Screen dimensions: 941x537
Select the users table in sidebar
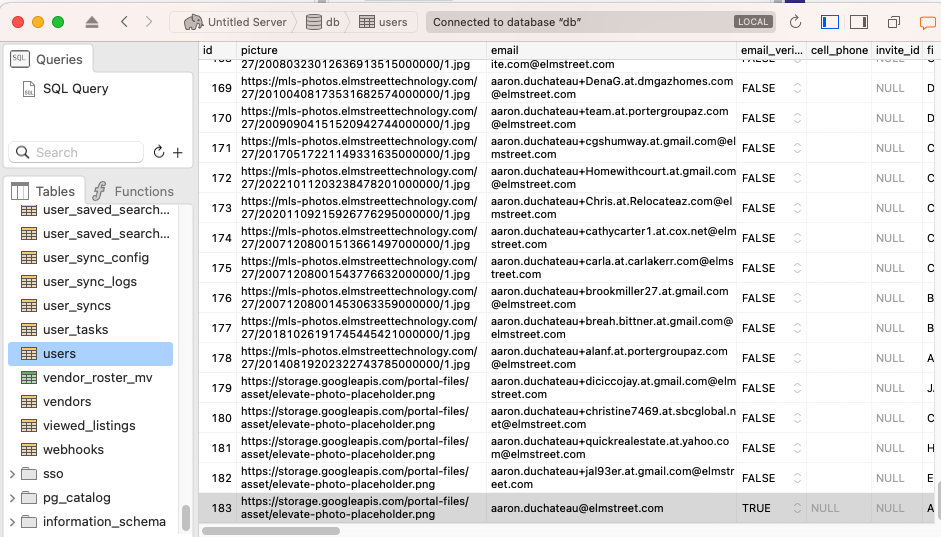(91, 353)
